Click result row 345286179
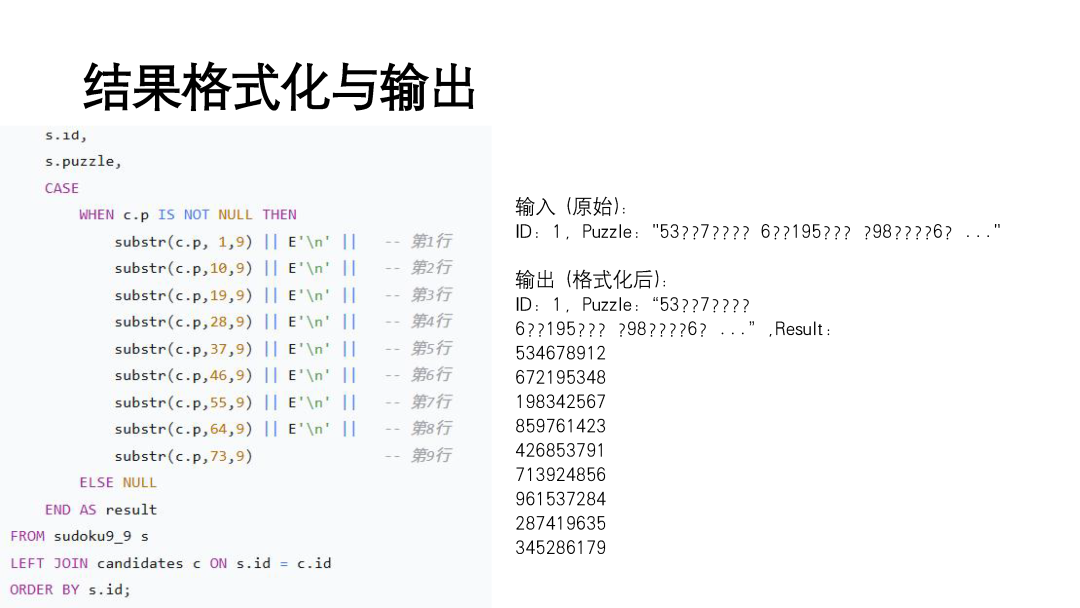This screenshot has width=1080, height=608. pyautogui.click(x=561, y=548)
